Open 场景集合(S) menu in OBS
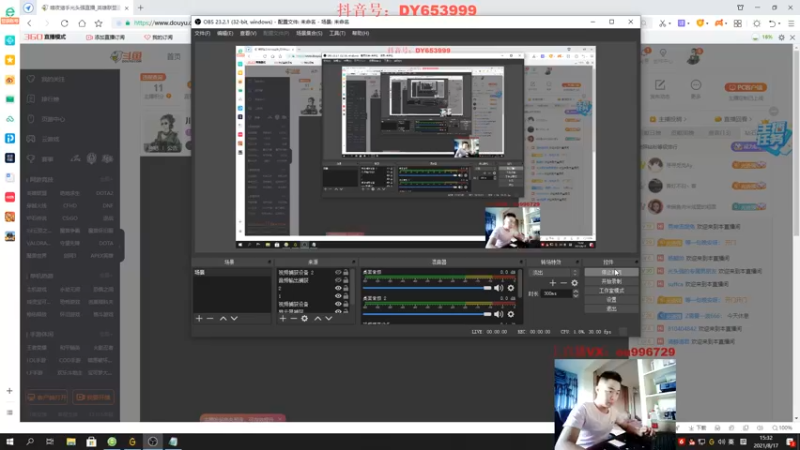 pos(309,33)
